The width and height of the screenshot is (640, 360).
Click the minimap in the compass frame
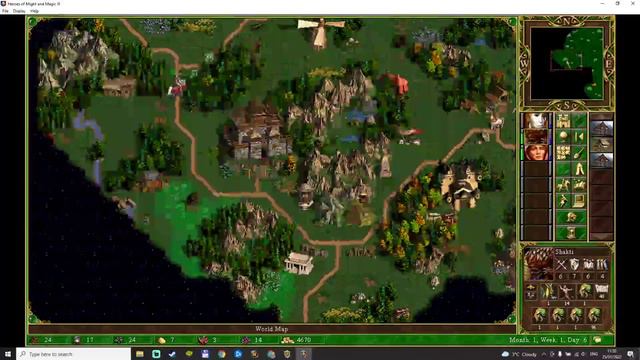[x=567, y=63]
